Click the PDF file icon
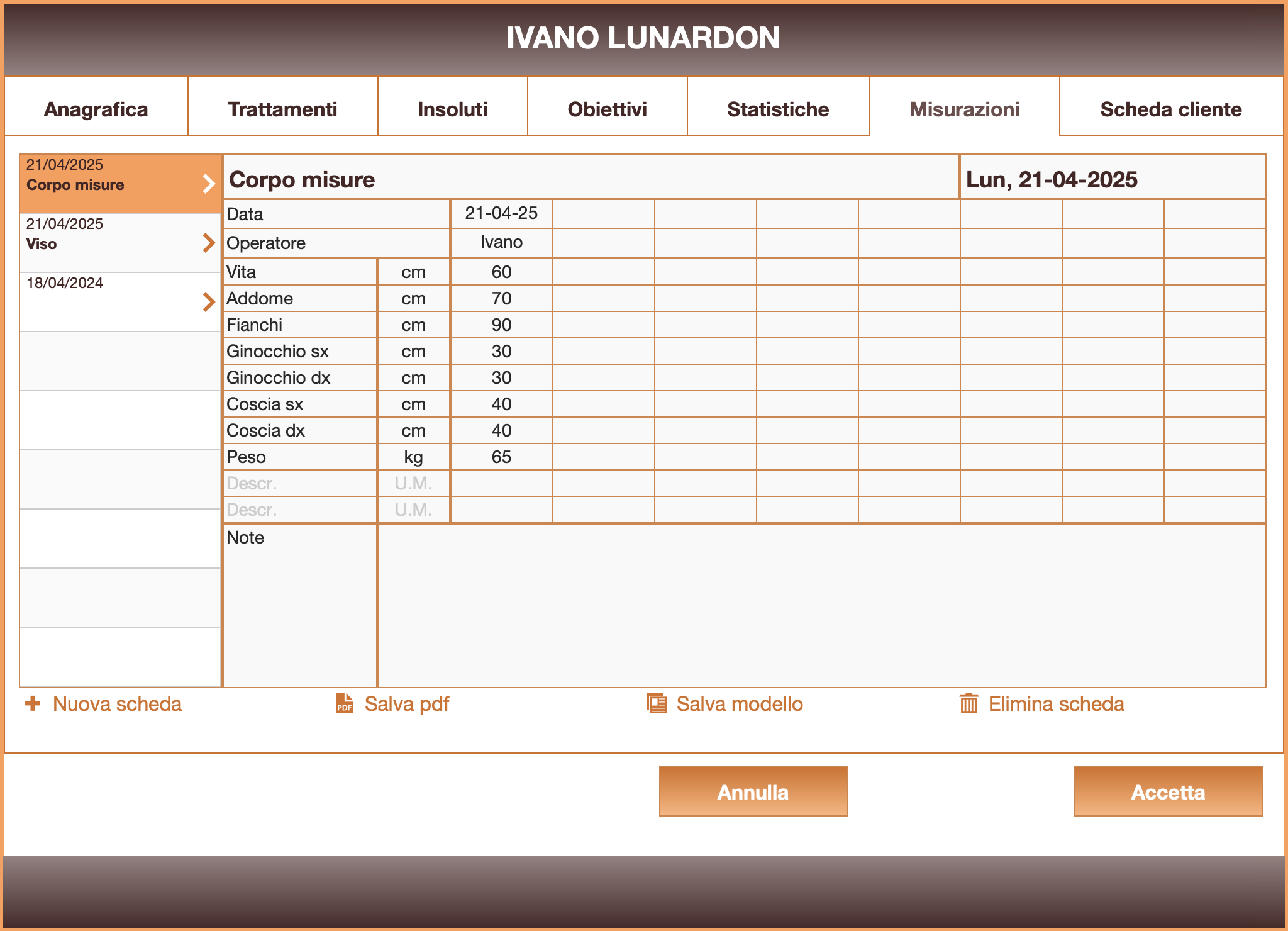This screenshot has width=1288, height=931. pos(344,703)
